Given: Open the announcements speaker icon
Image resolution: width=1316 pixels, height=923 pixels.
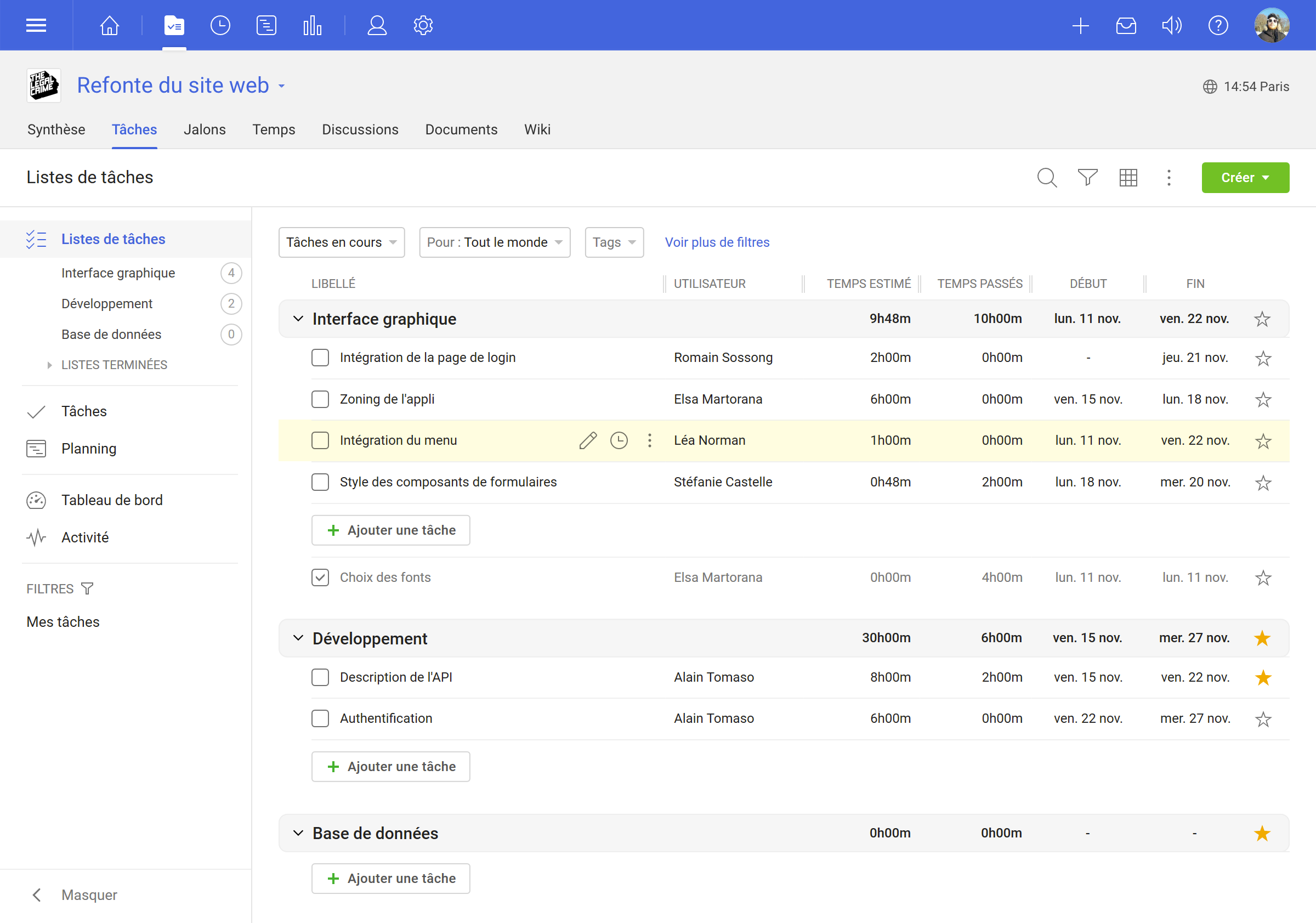Looking at the screenshot, I should pyautogui.click(x=1172, y=25).
